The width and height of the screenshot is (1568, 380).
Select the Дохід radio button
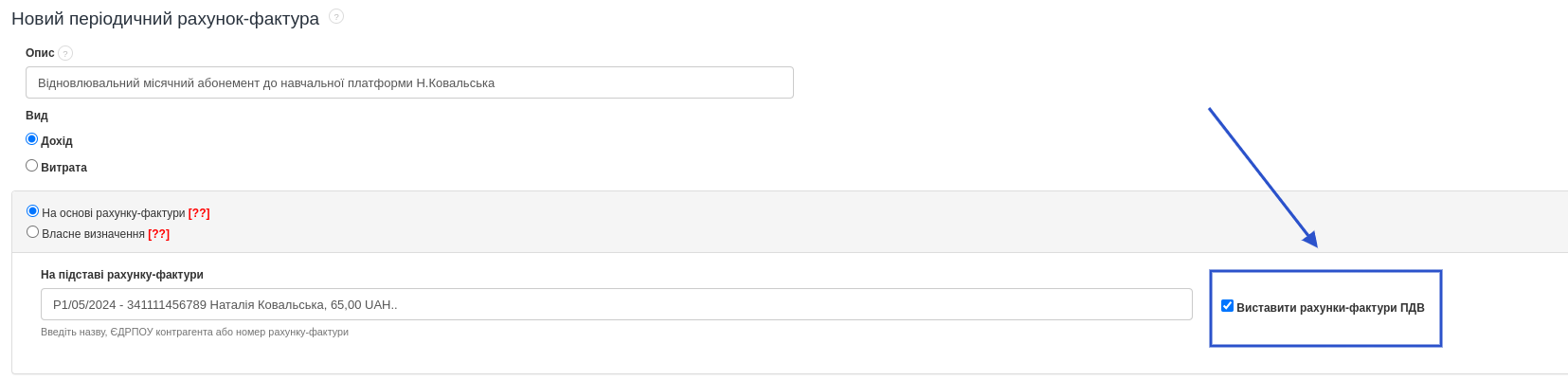(x=32, y=139)
